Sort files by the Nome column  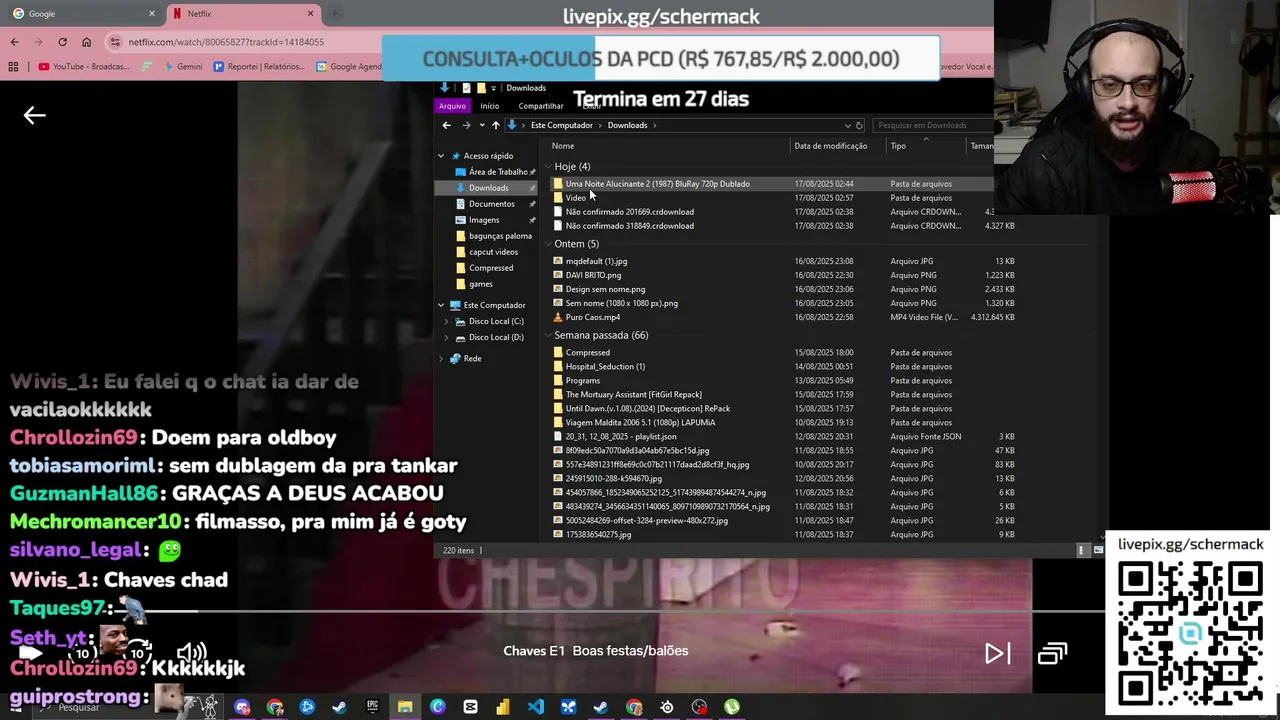point(563,146)
